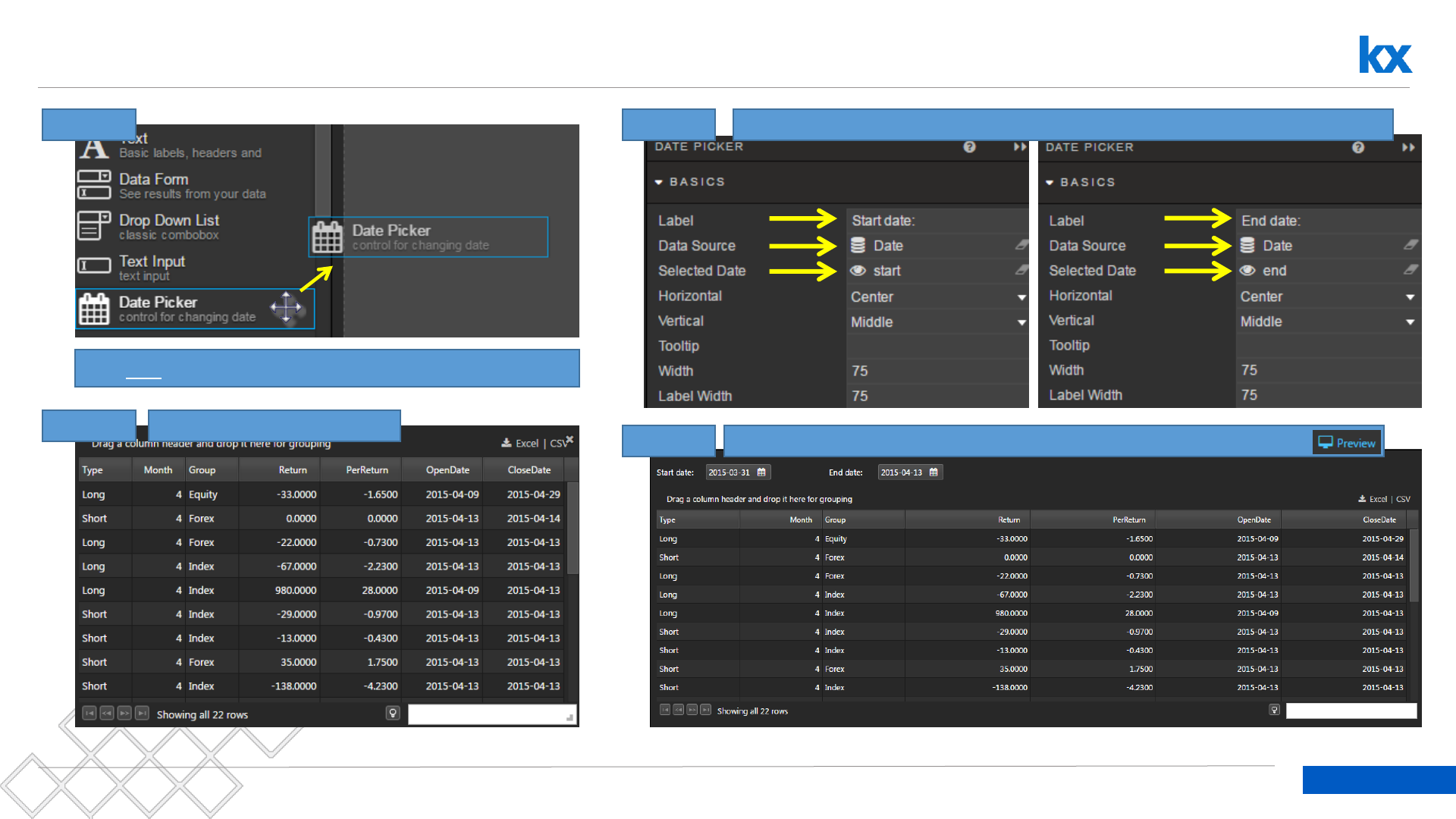This screenshot has width=1456, height=819.
Task: Click CloseDate column header in preview table
Action: (1379, 520)
